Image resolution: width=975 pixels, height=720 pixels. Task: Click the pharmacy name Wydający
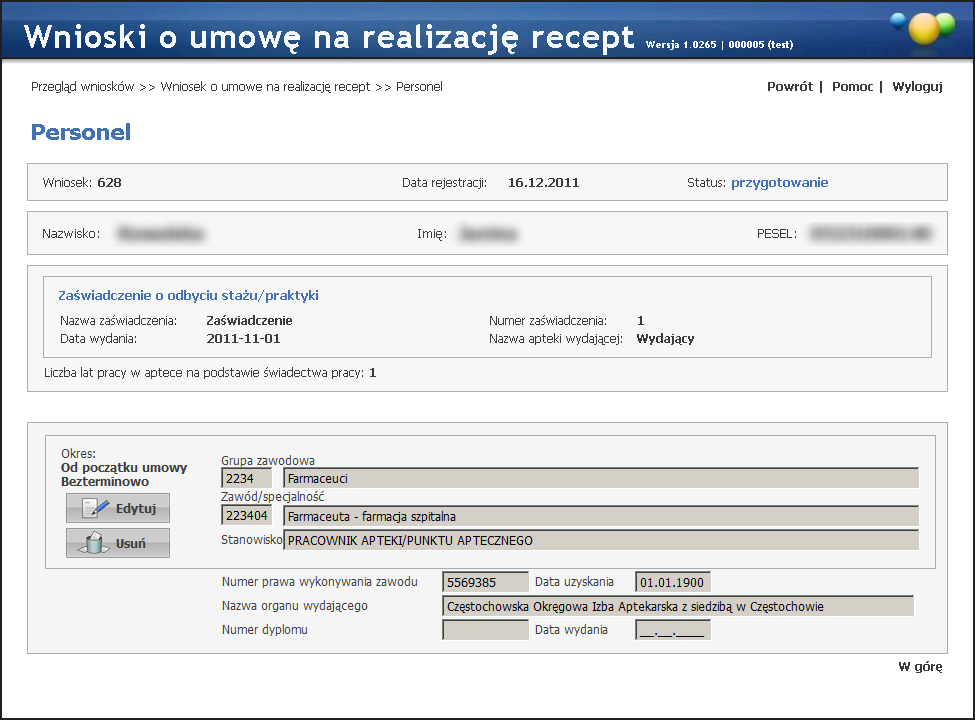665,338
